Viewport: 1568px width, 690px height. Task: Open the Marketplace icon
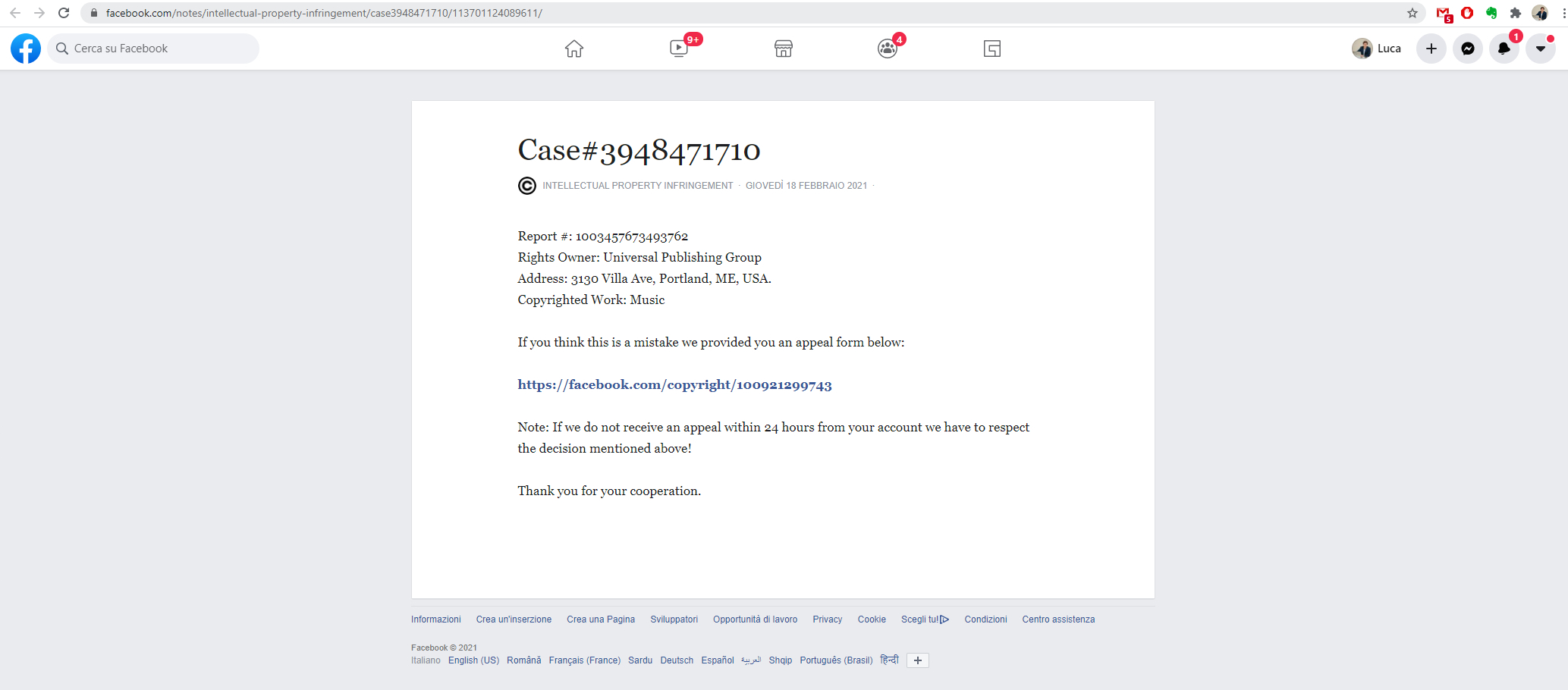pos(784,49)
